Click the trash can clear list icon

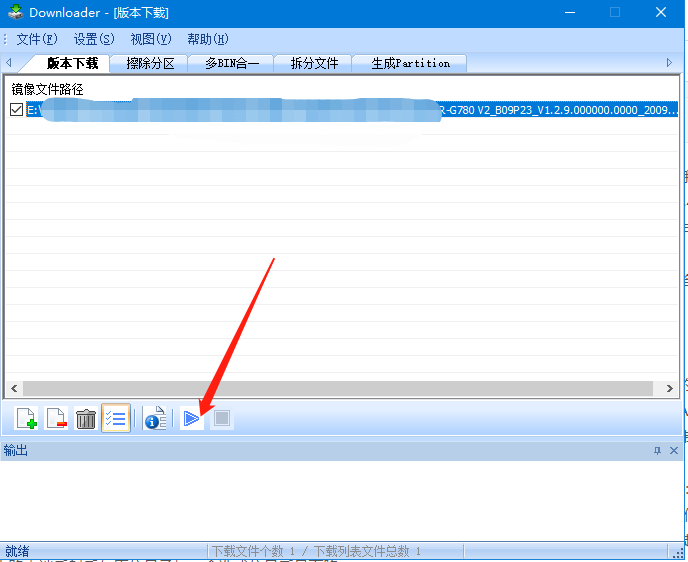pos(86,419)
